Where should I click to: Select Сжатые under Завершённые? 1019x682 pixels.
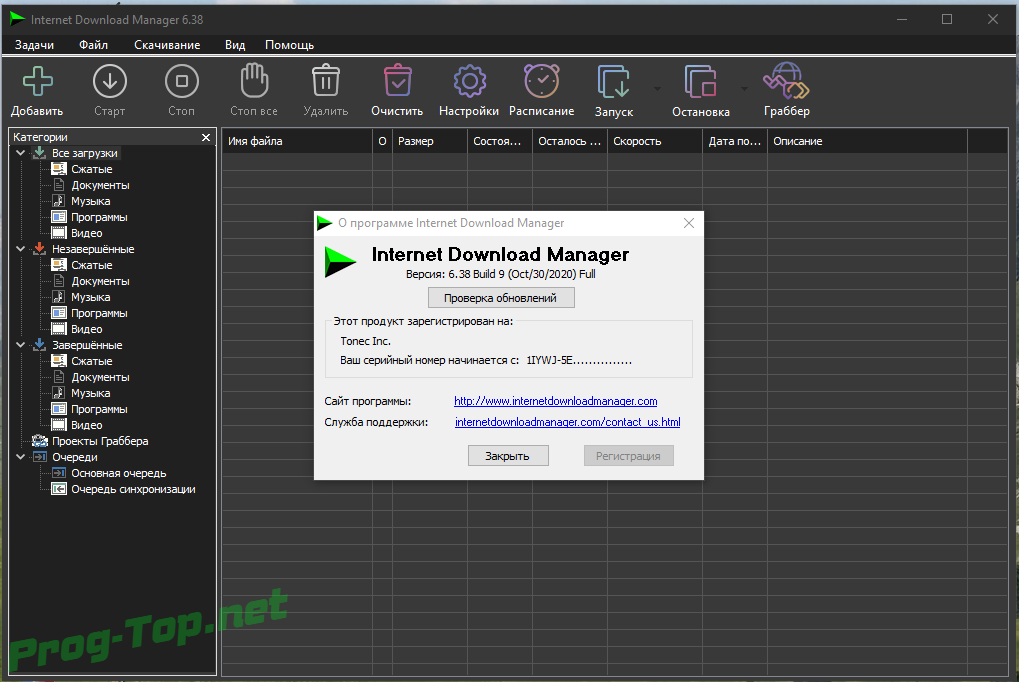click(x=92, y=361)
